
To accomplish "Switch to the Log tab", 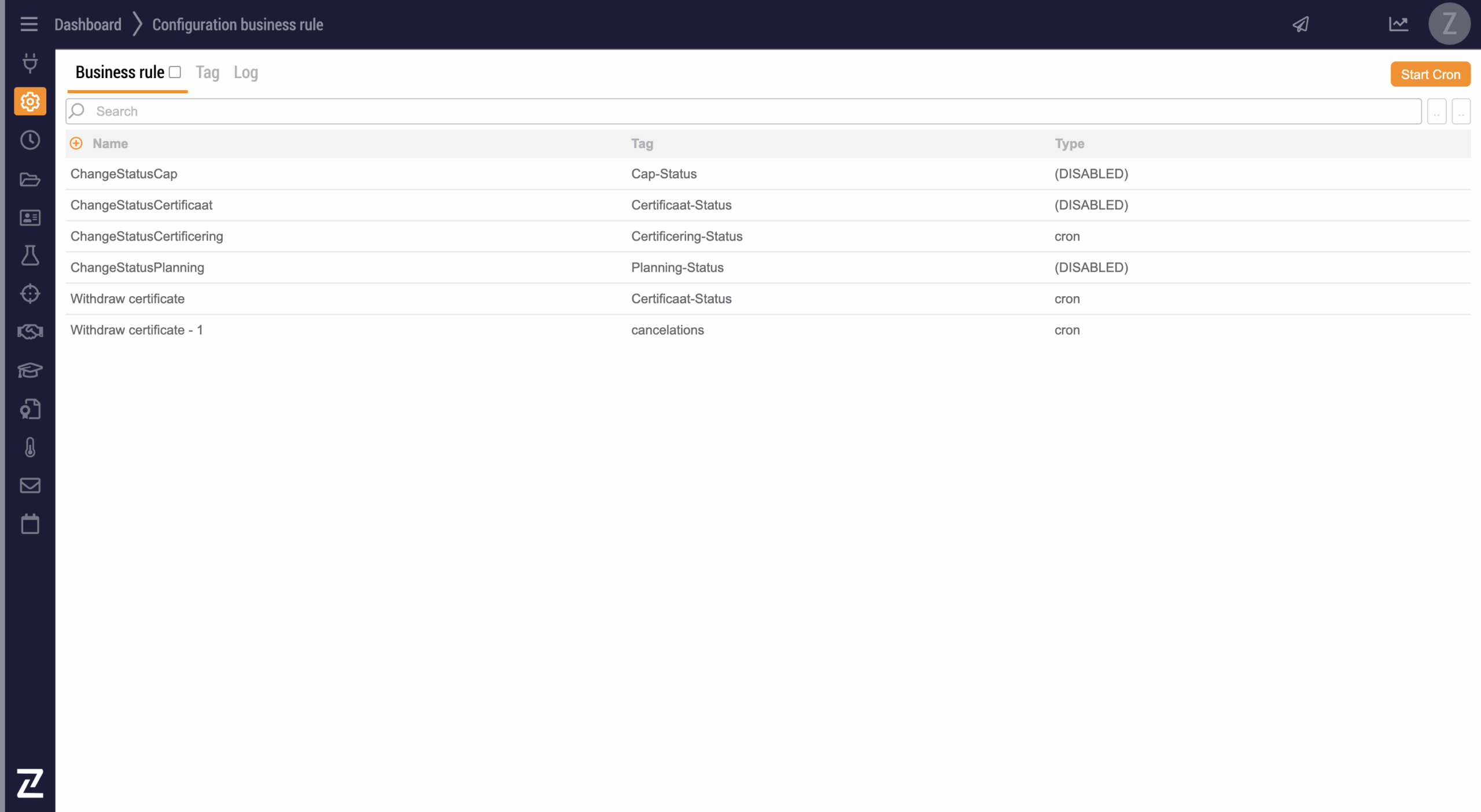I will (x=245, y=72).
